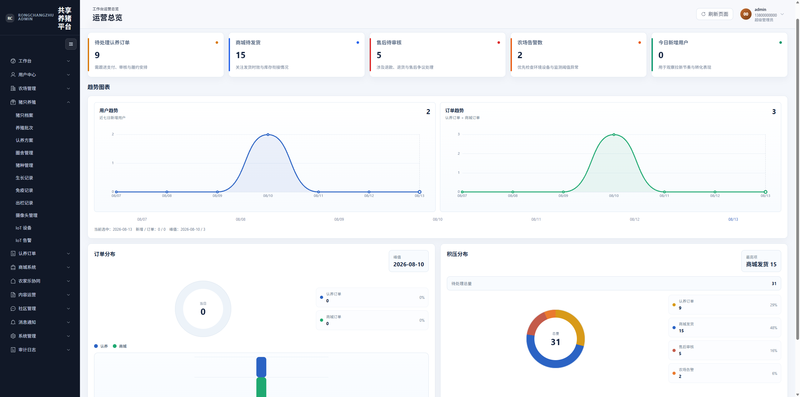Click the 用户中心 user icon in sidebar

coord(13,75)
